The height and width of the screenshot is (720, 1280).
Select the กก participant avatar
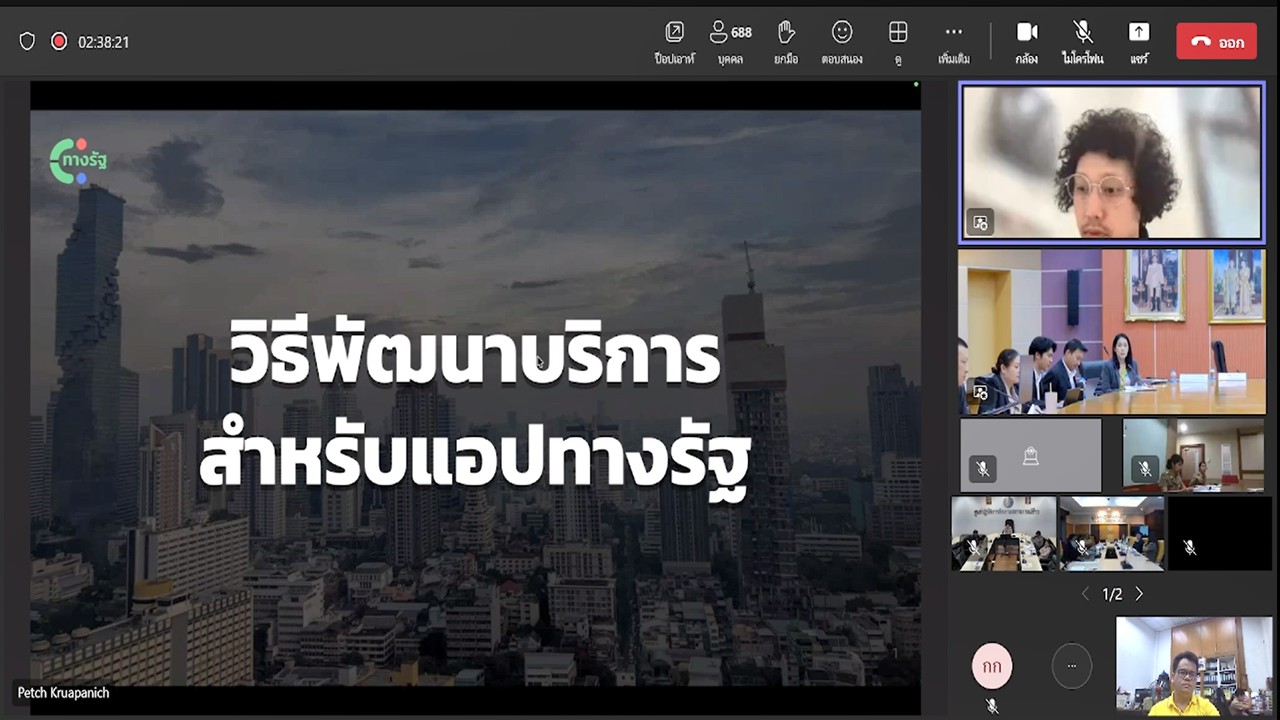992,667
